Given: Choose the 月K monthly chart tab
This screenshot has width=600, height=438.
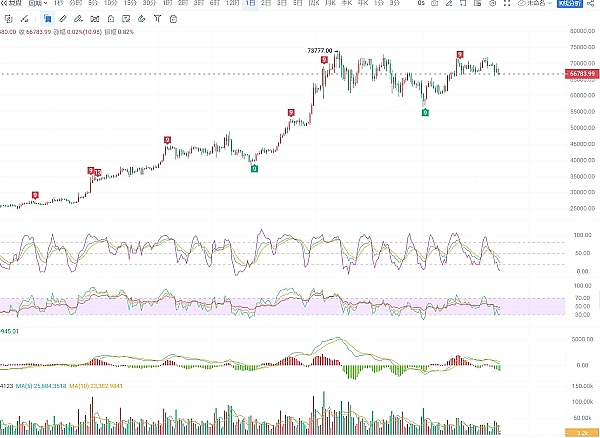Looking at the screenshot, I should (330, 3).
